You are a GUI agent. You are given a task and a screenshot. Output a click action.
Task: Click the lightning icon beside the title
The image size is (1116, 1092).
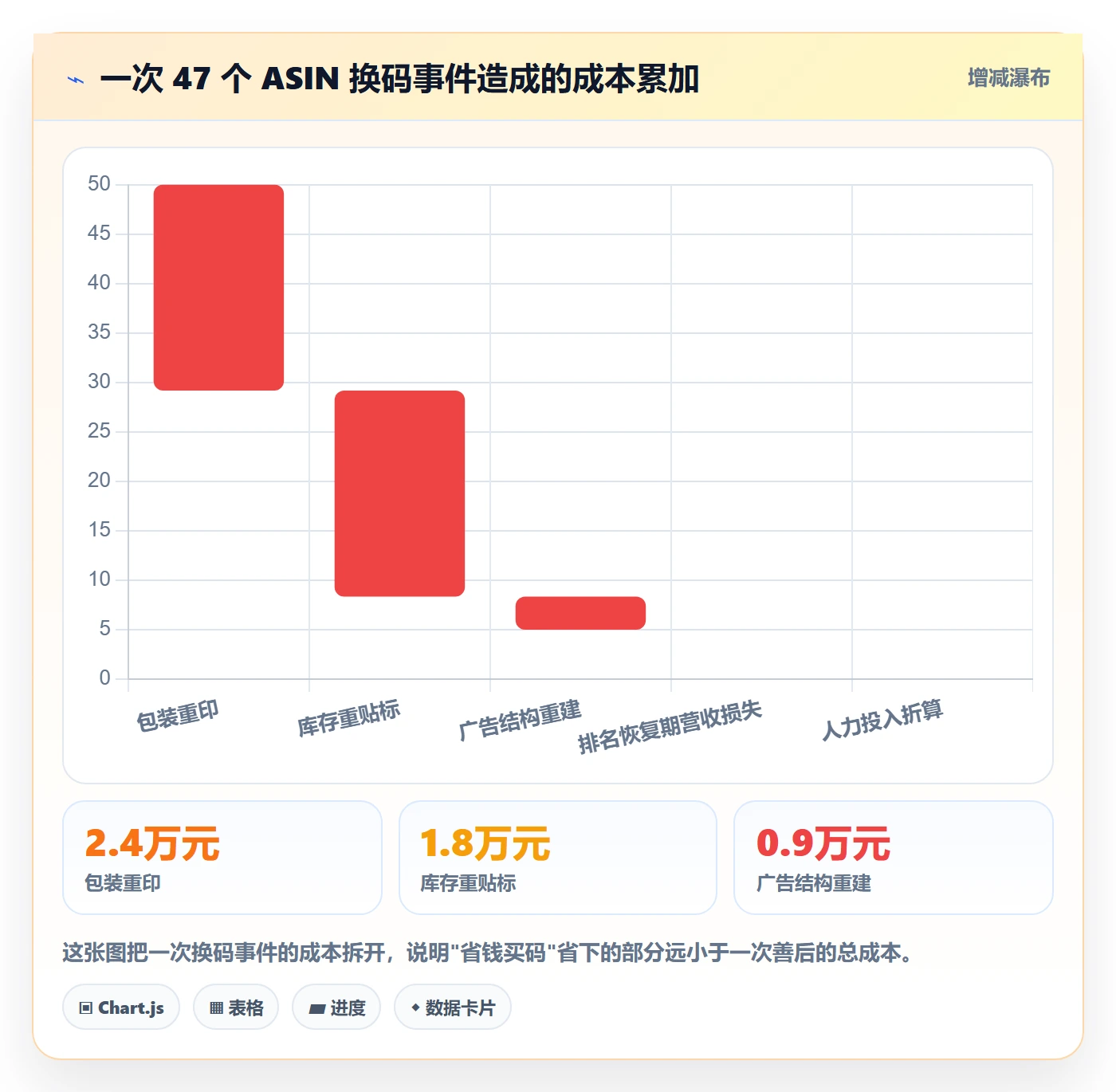click(x=76, y=80)
